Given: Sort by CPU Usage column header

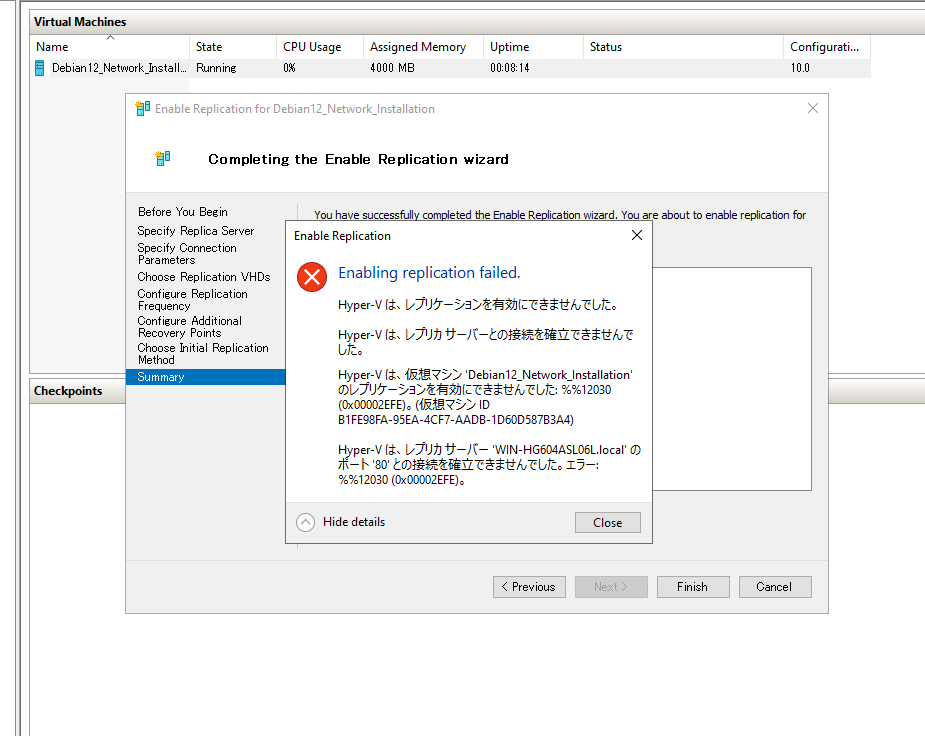Looking at the screenshot, I should [320, 47].
